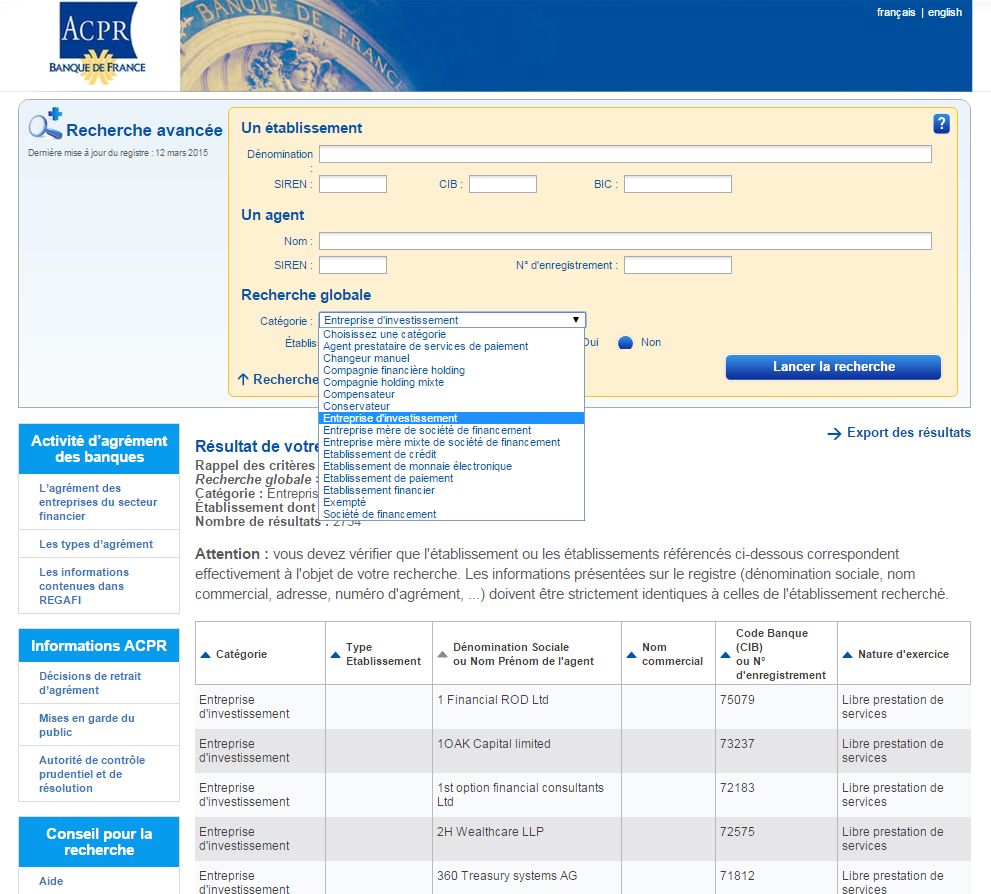
Task: Open Les types d'agrément menu item
Action: coord(96,544)
